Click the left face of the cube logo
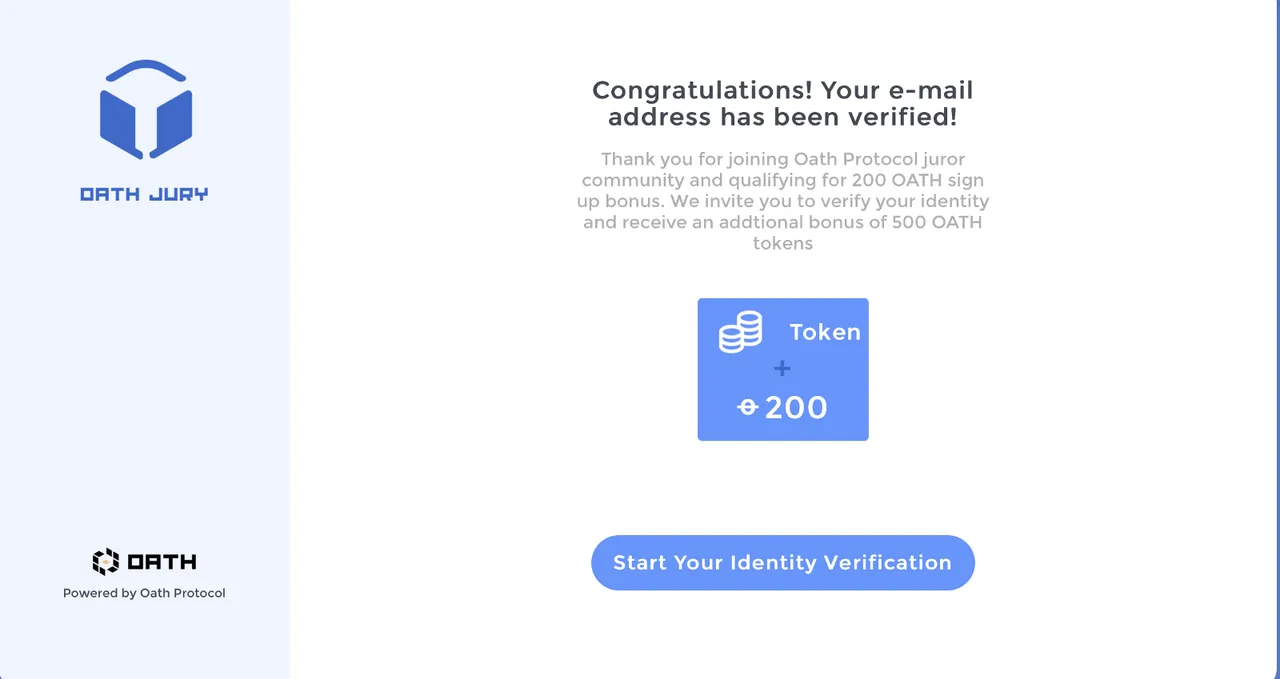This screenshot has width=1280, height=679. pyautogui.click(x=121, y=123)
